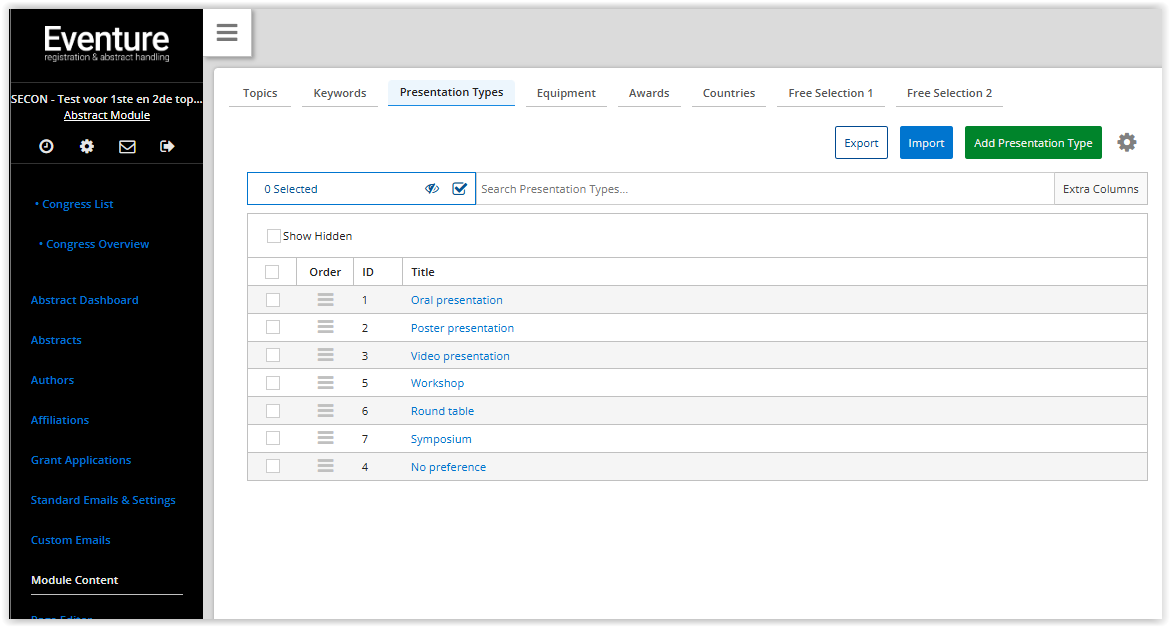Tick the select-all checkbox in table header

[272, 272]
